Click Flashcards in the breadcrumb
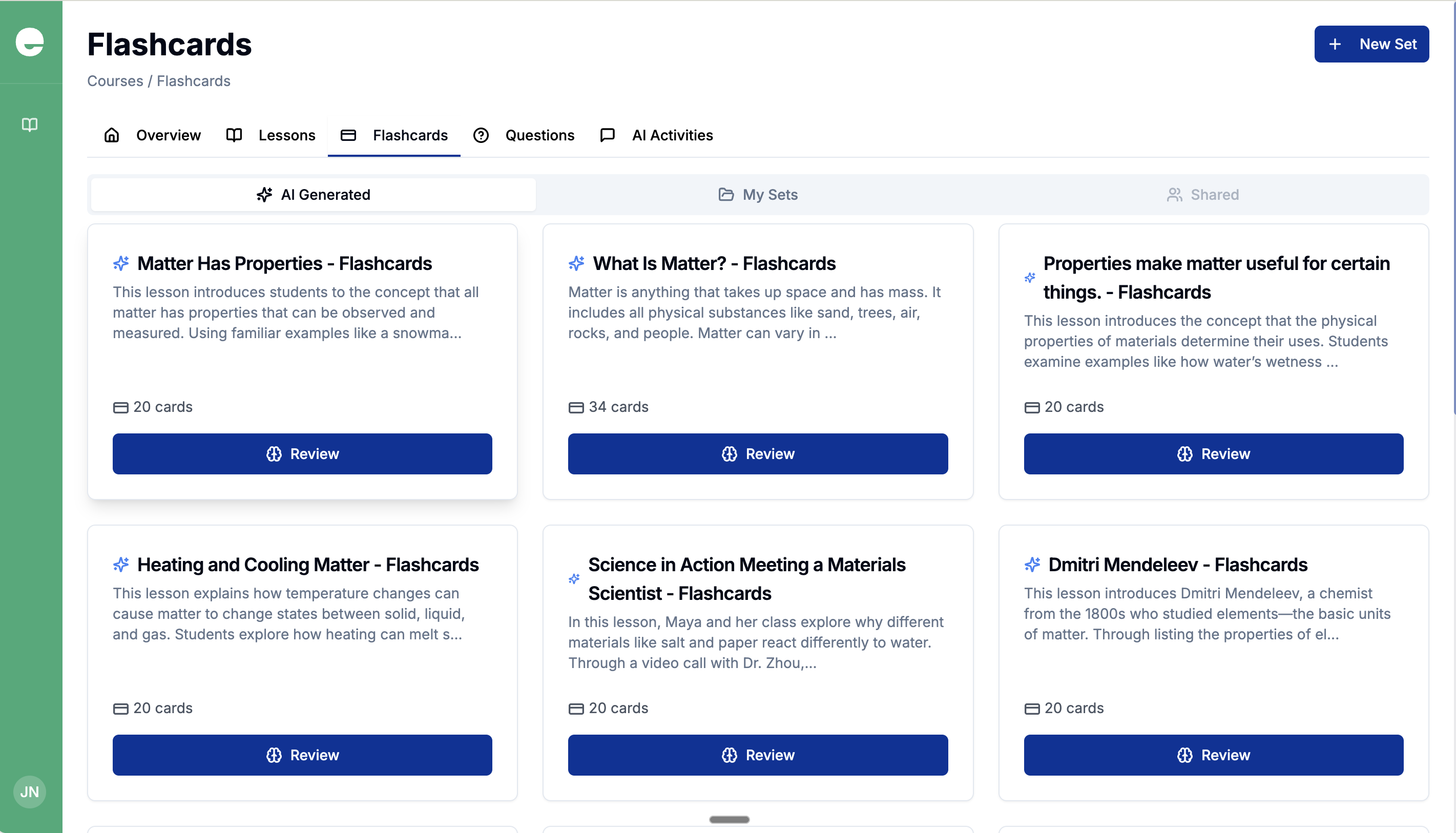The height and width of the screenshot is (833, 1456). point(193,81)
